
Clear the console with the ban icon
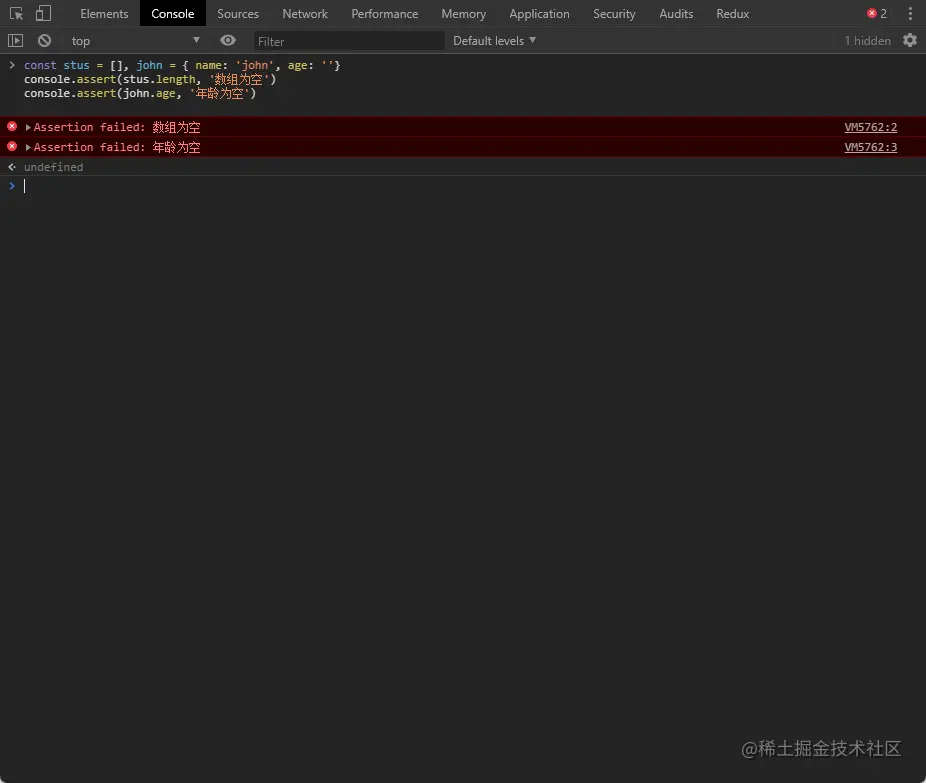pos(44,41)
